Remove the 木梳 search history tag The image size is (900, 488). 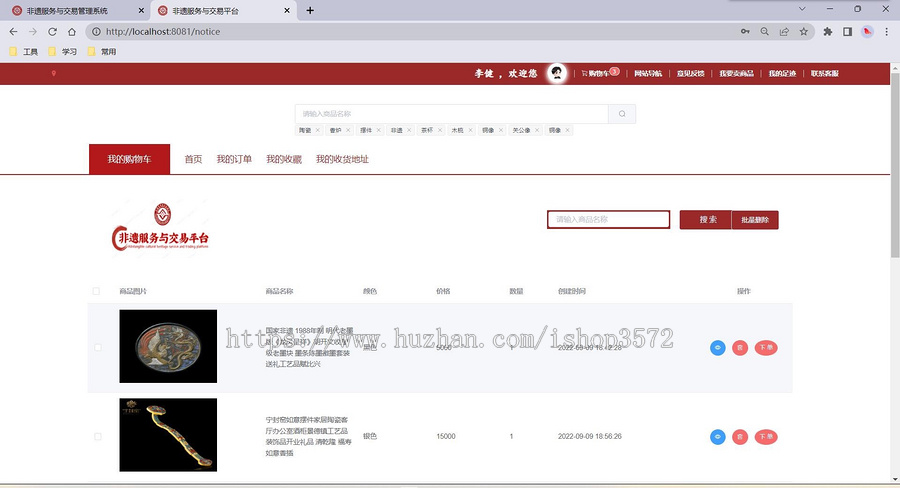coord(470,130)
